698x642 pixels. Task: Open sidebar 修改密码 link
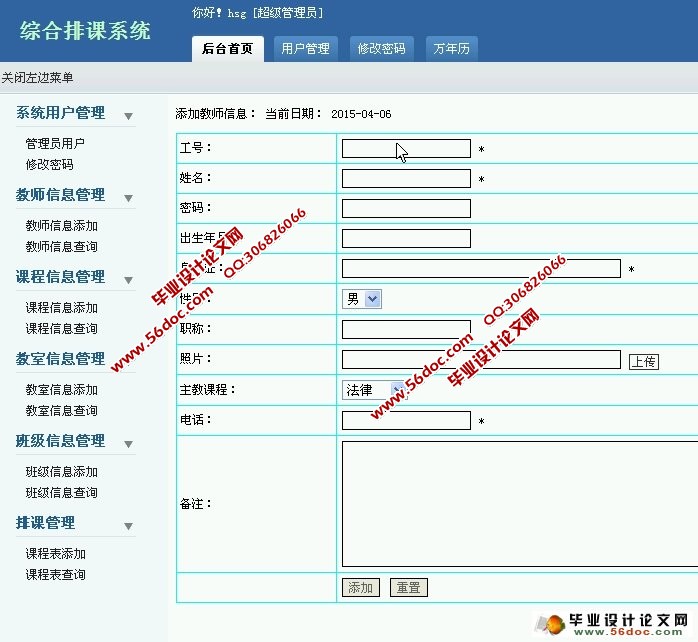coord(49,165)
